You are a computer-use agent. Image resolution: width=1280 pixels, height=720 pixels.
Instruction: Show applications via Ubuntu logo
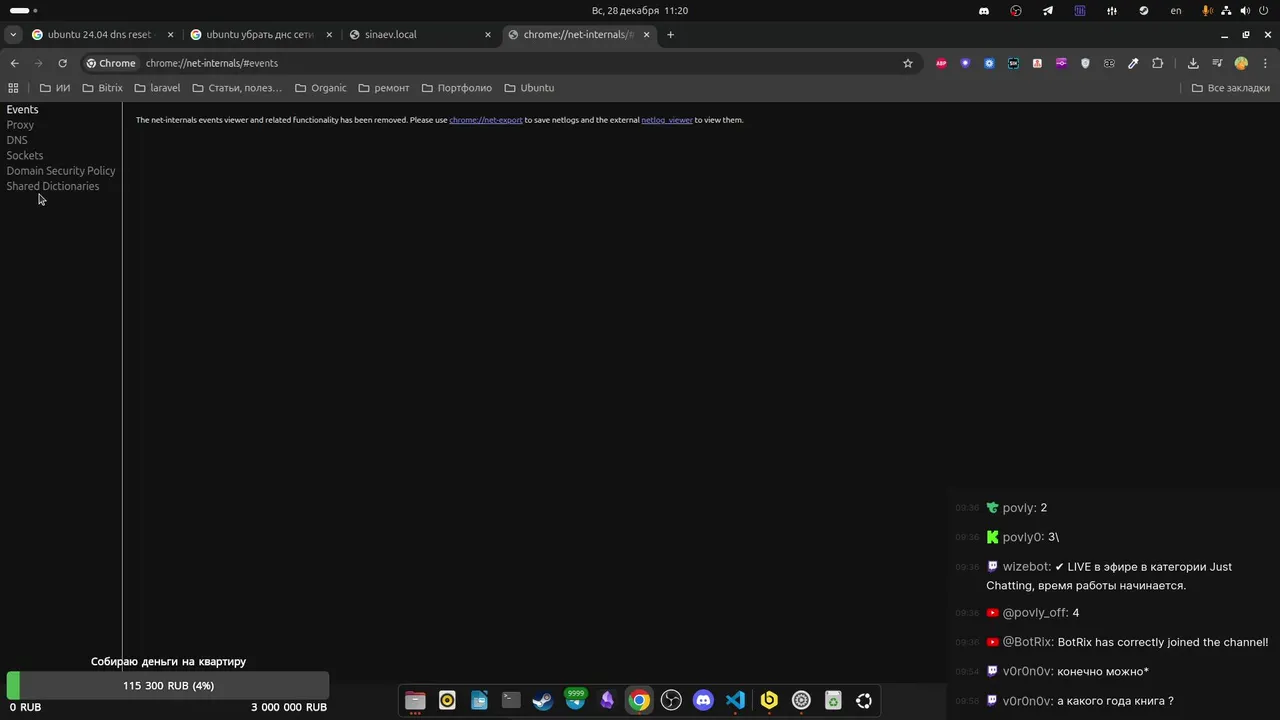(864, 700)
